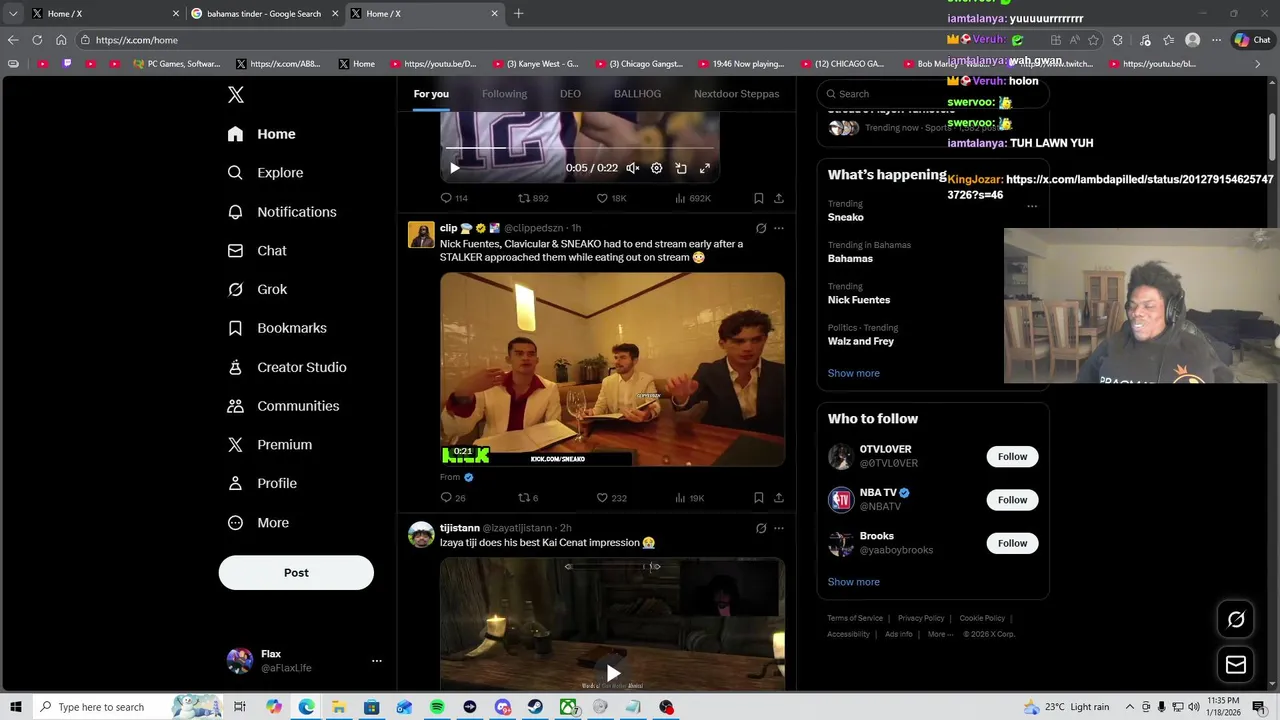Expand the top video to fullscreen
The image size is (1280, 720).
705,168
